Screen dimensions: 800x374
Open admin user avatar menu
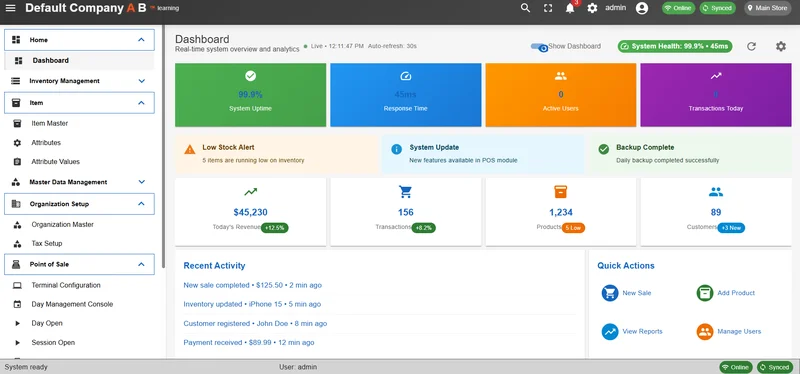642,8
